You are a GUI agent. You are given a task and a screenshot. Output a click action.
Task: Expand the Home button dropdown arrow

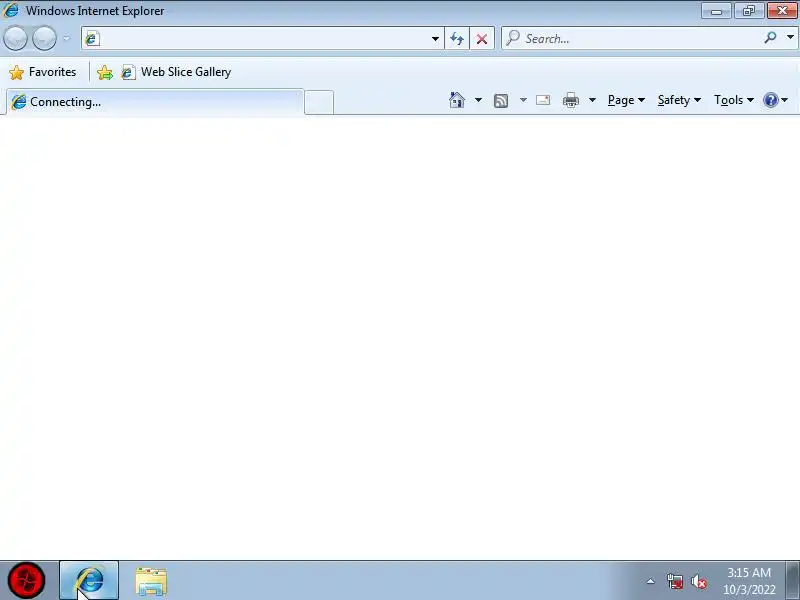coord(478,100)
